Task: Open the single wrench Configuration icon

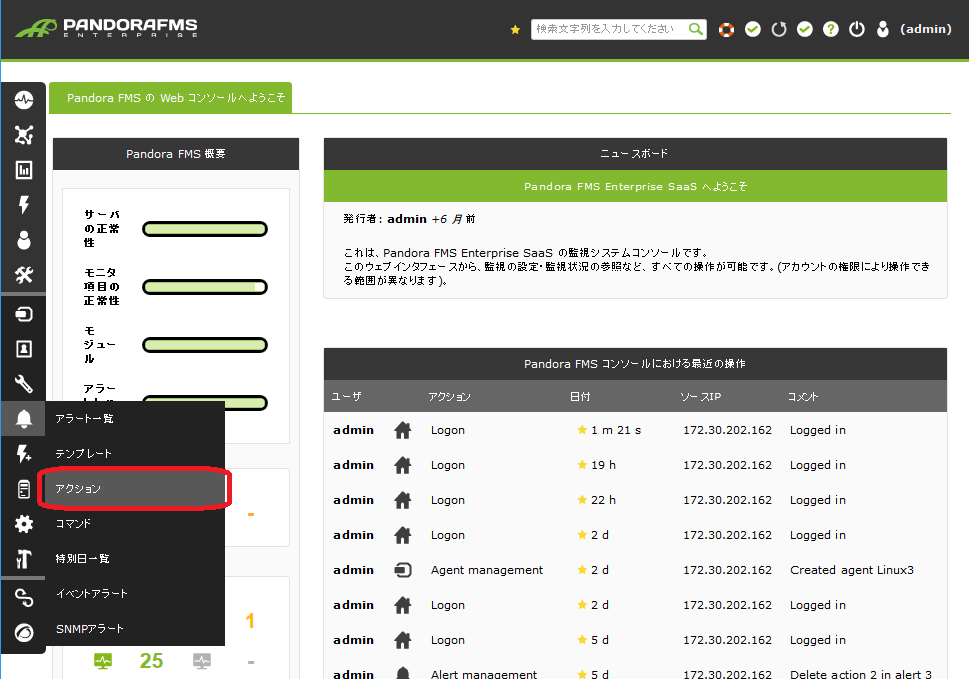Action: coord(23,384)
